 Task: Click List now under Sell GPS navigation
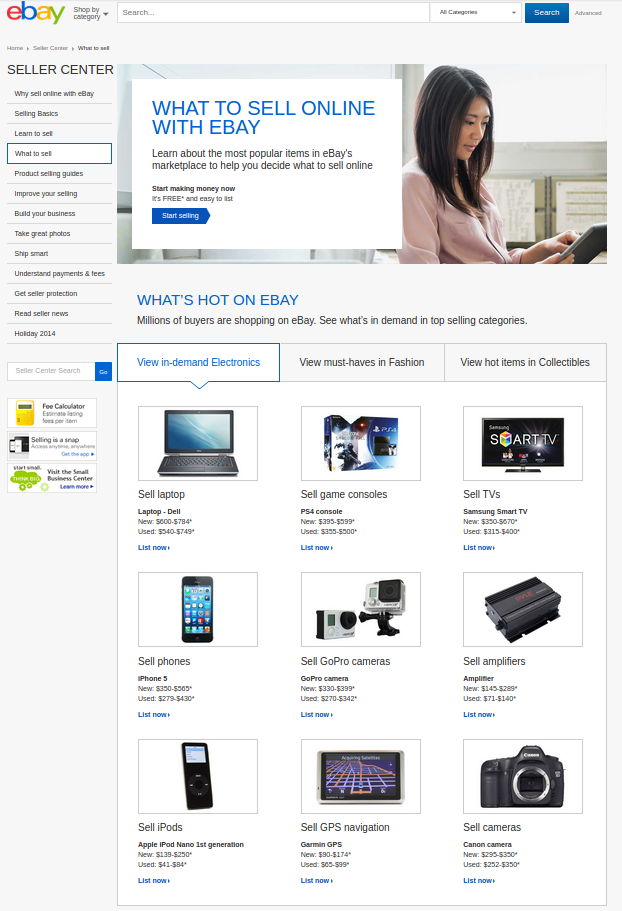point(317,881)
